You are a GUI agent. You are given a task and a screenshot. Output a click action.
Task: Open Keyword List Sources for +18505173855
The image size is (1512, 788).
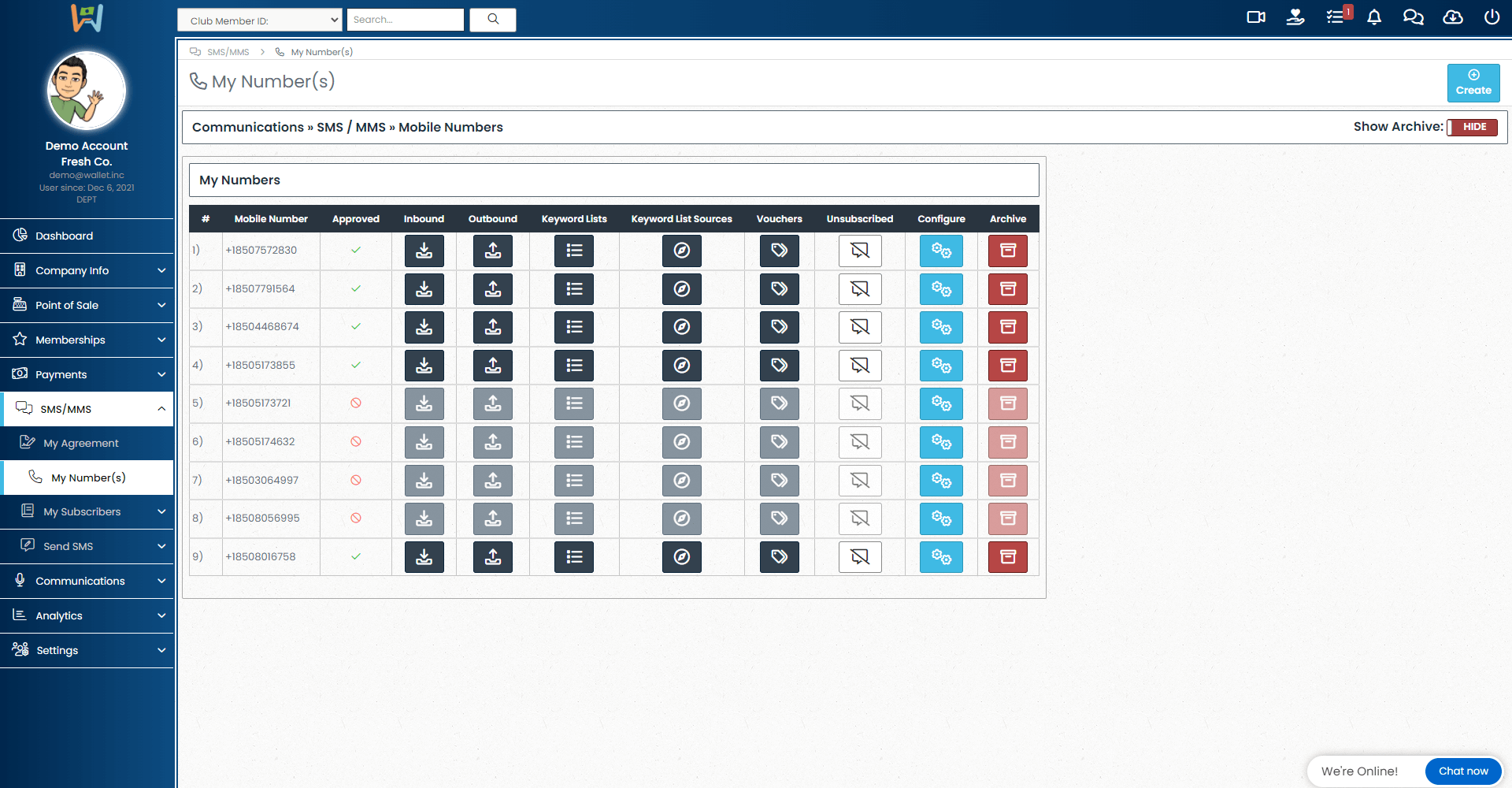click(681, 366)
